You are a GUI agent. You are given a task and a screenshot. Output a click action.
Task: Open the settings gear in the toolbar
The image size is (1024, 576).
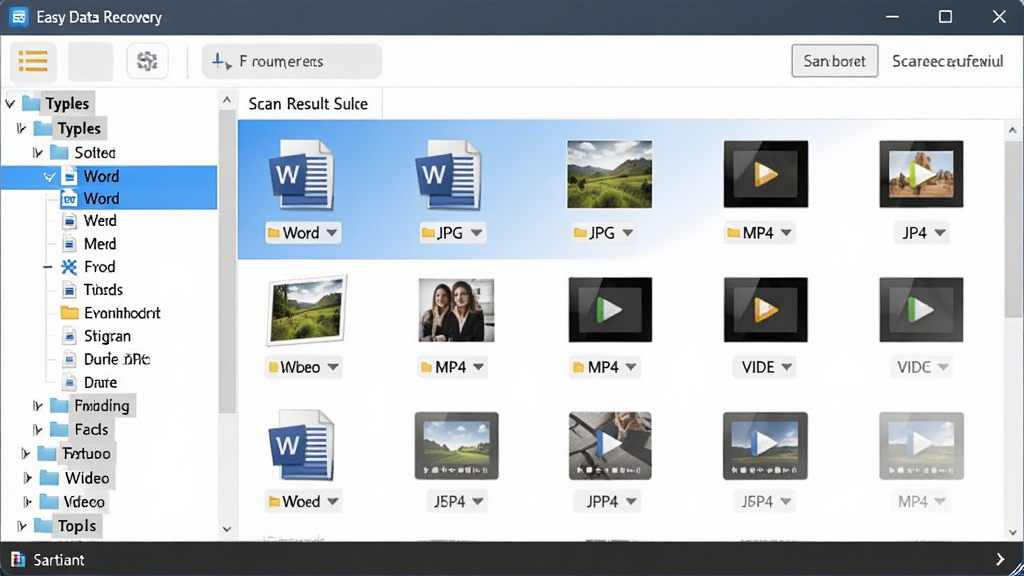click(147, 61)
